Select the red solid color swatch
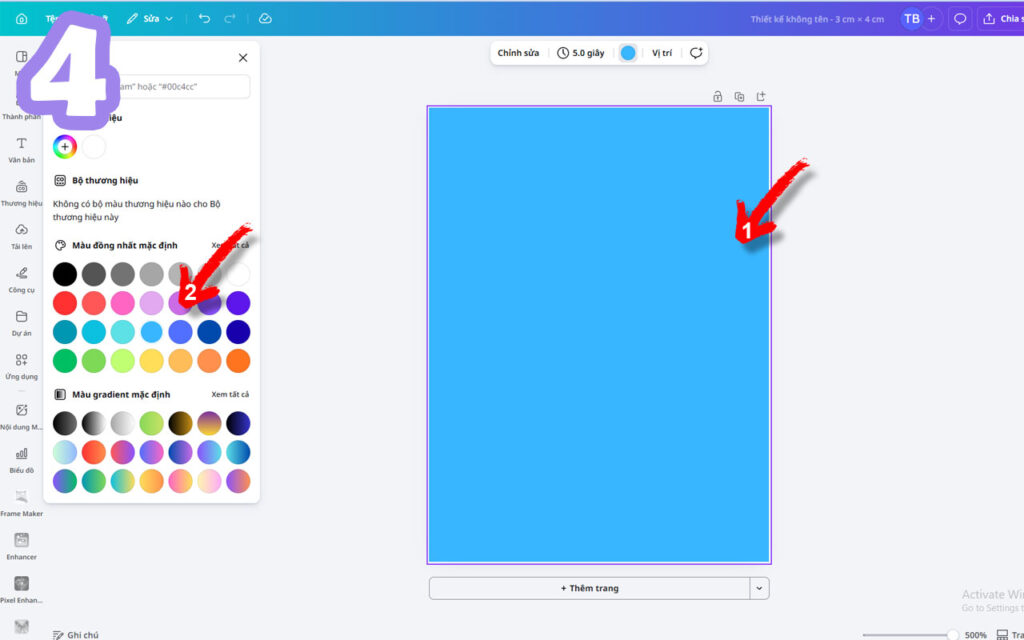This screenshot has height=640, width=1024. [x=65, y=303]
